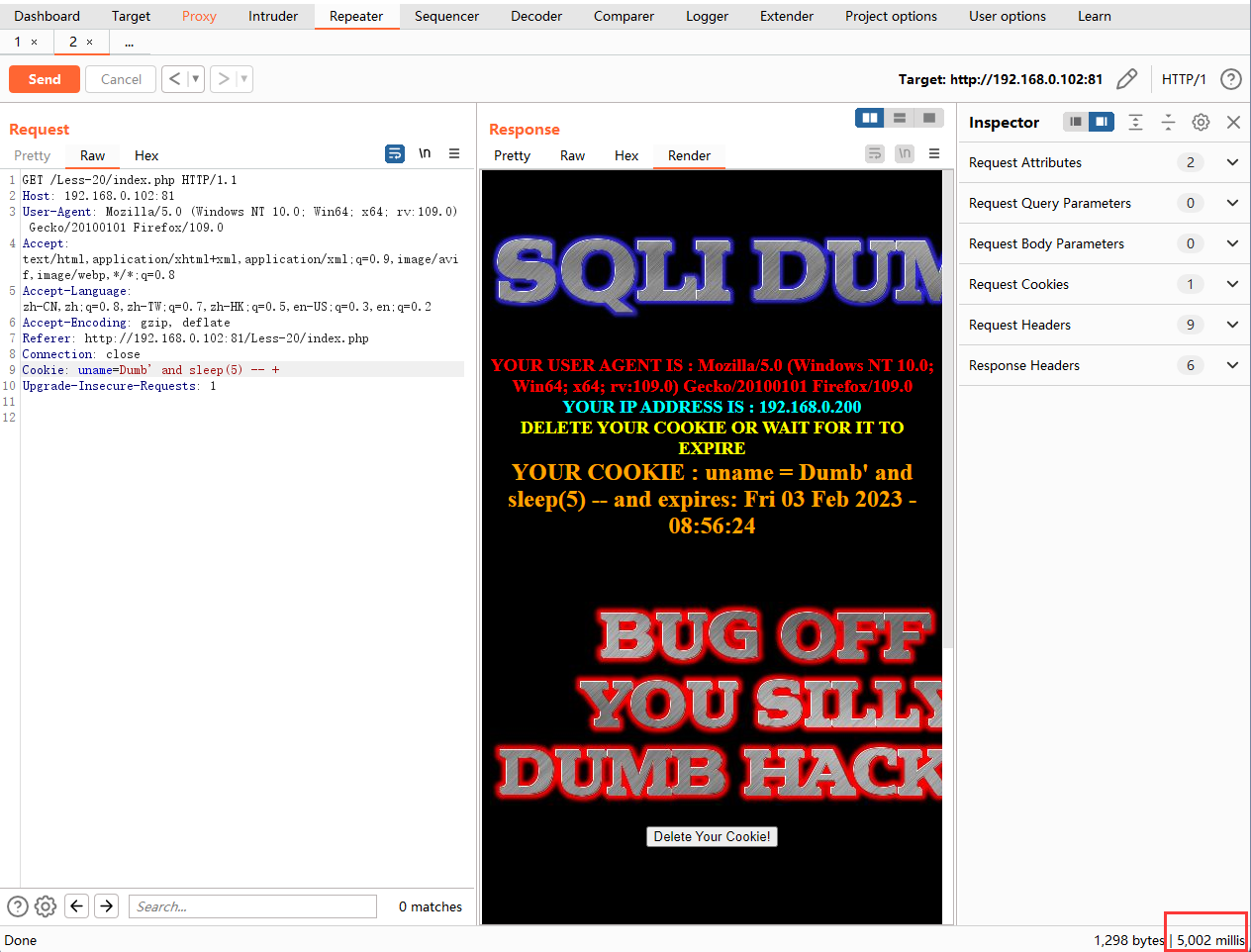Viewport: 1251px width, 952px height.
Task: Open Response panel hamburger menu
Action: (x=934, y=153)
